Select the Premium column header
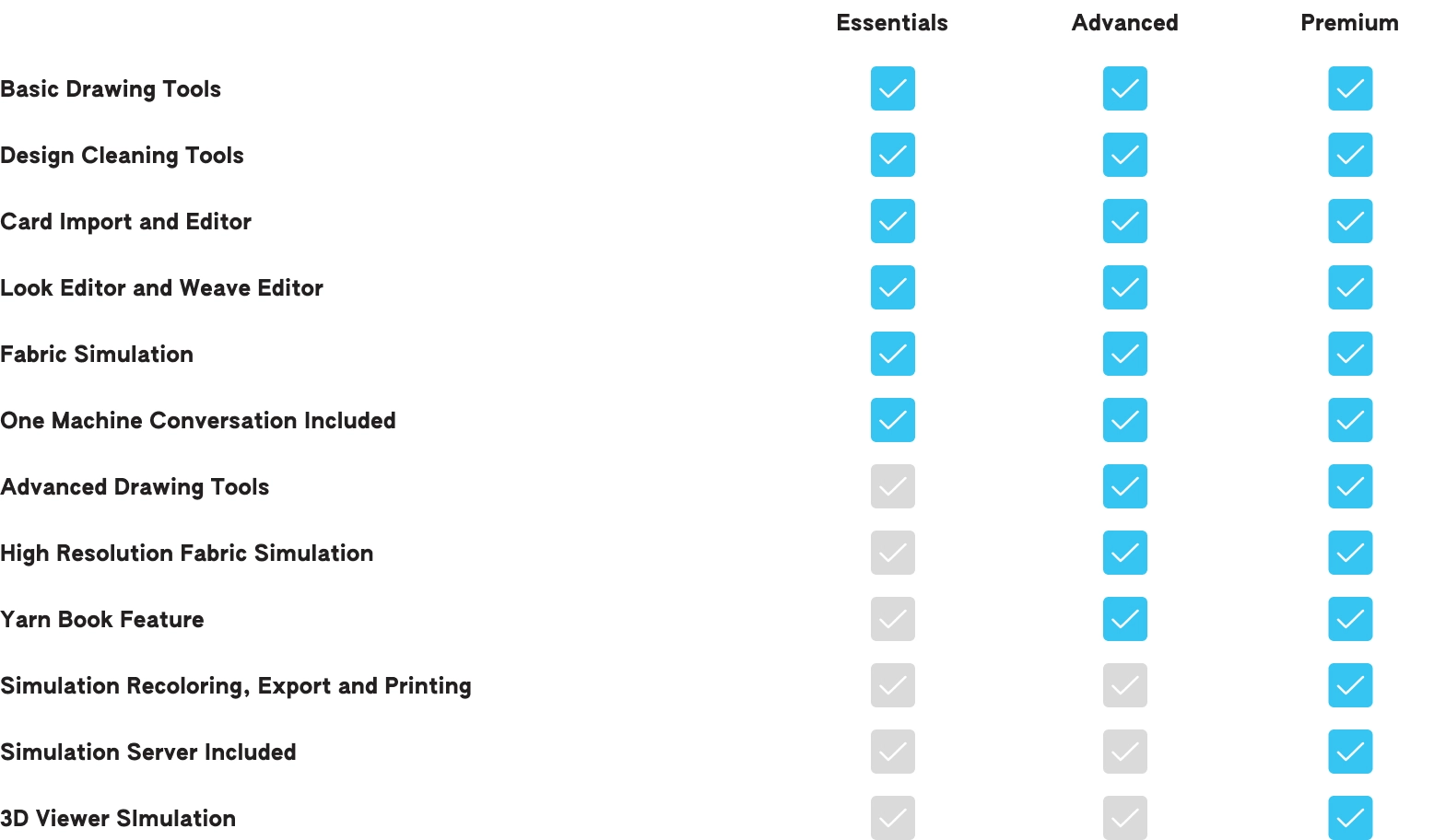 [x=1349, y=23]
